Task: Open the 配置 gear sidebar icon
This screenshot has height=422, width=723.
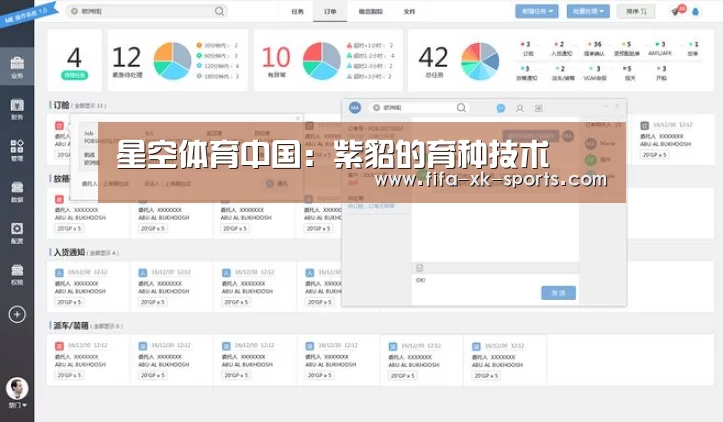Action: click(17, 233)
